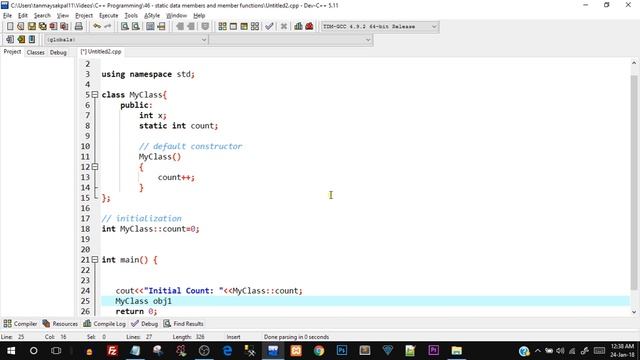Image resolution: width=640 pixels, height=360 pixels.
Task: Open the Edit menu
Action: [23, 16]
